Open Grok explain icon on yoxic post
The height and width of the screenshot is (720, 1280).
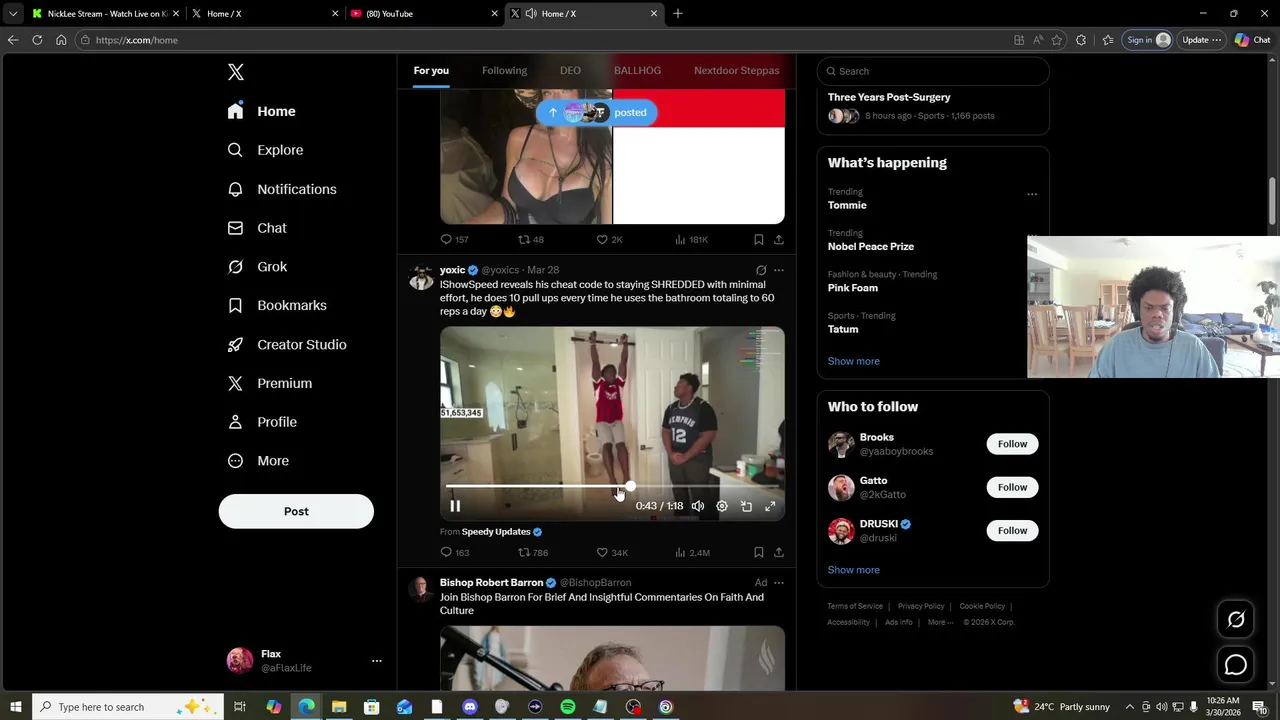click(x=761, y=270)
